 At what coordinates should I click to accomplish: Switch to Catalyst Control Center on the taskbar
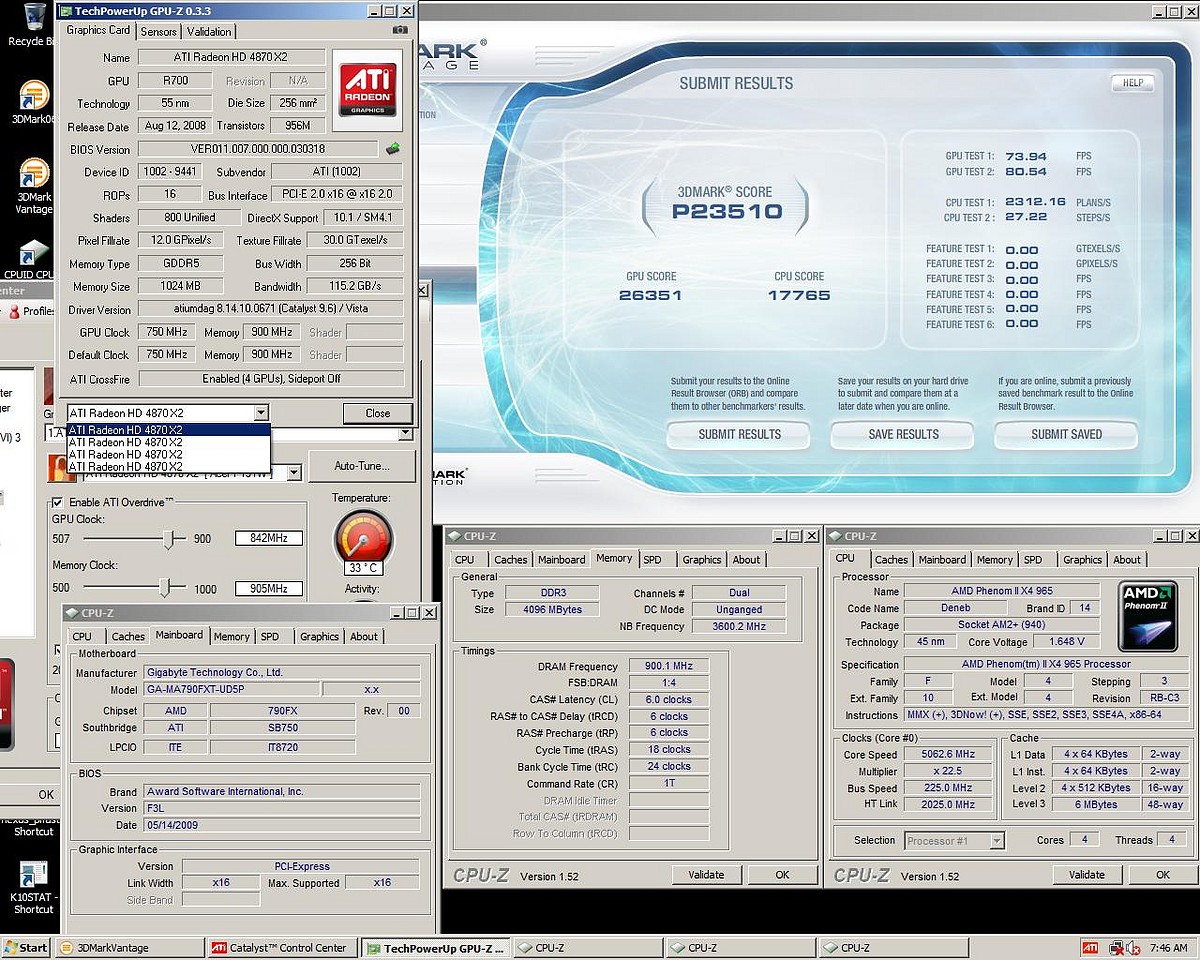point(283,948)
